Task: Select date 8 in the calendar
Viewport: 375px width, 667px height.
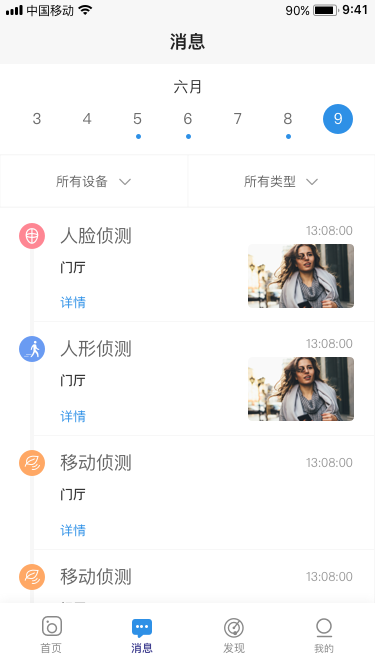Action: coord(288,119)
